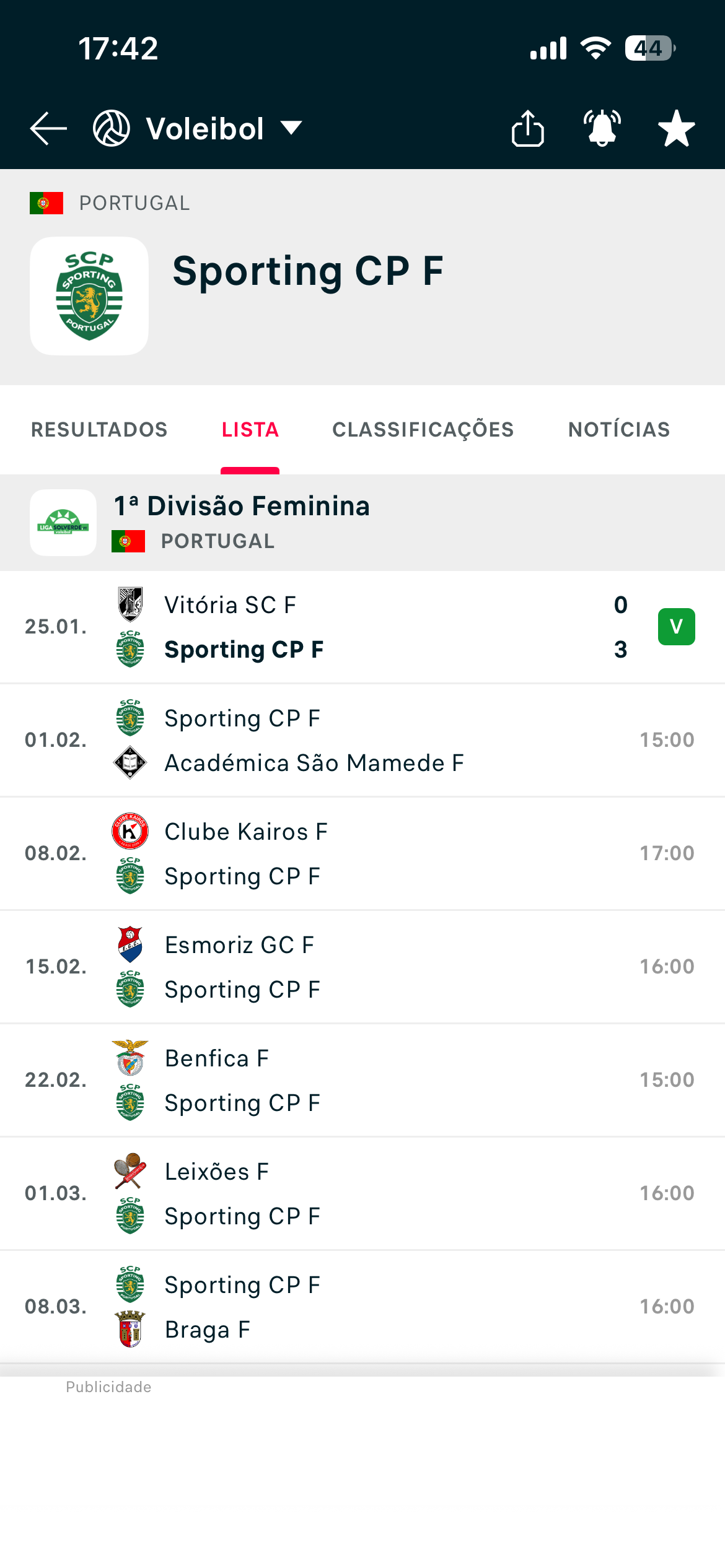This screenshot has height=1568, width=725.
Task: Tap the green V win badge
Action: (676, 627)
